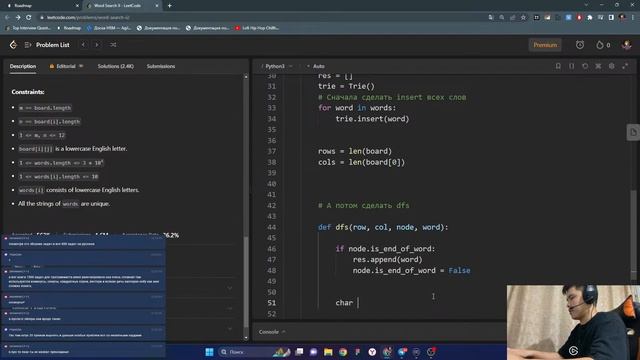Open the streak fire counter

(603, 45)
